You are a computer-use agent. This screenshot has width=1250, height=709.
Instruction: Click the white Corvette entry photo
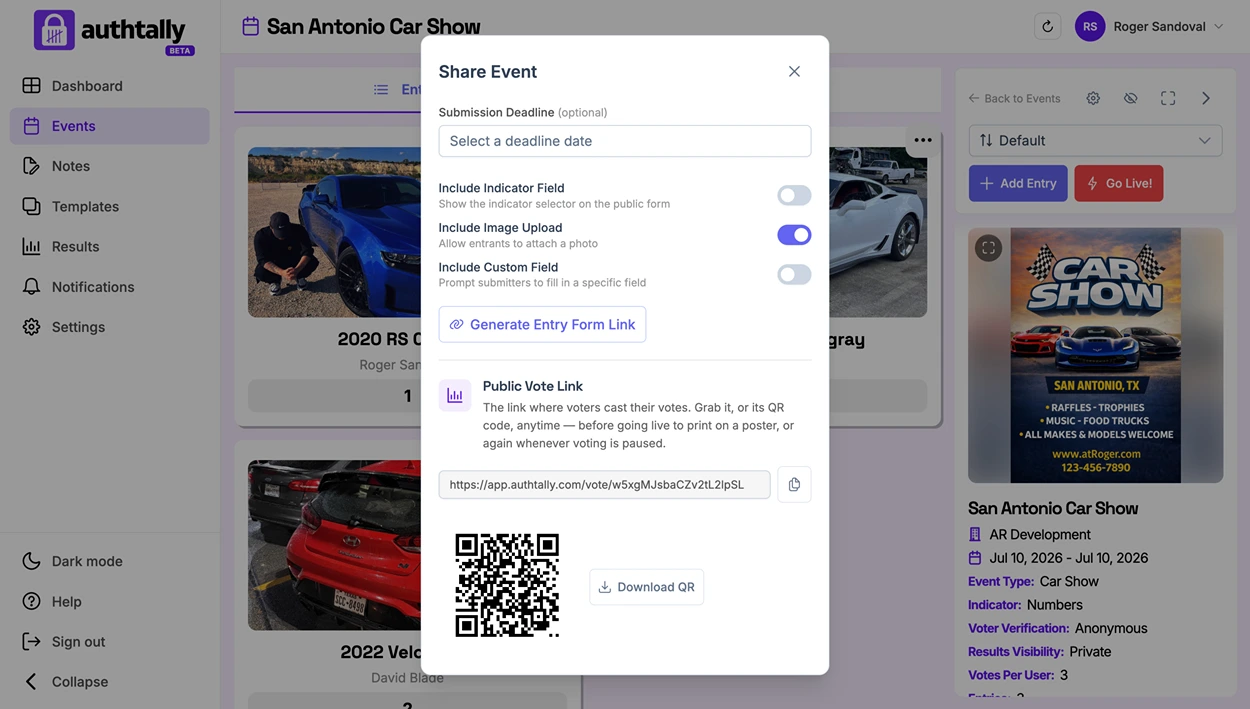point(878,232)
